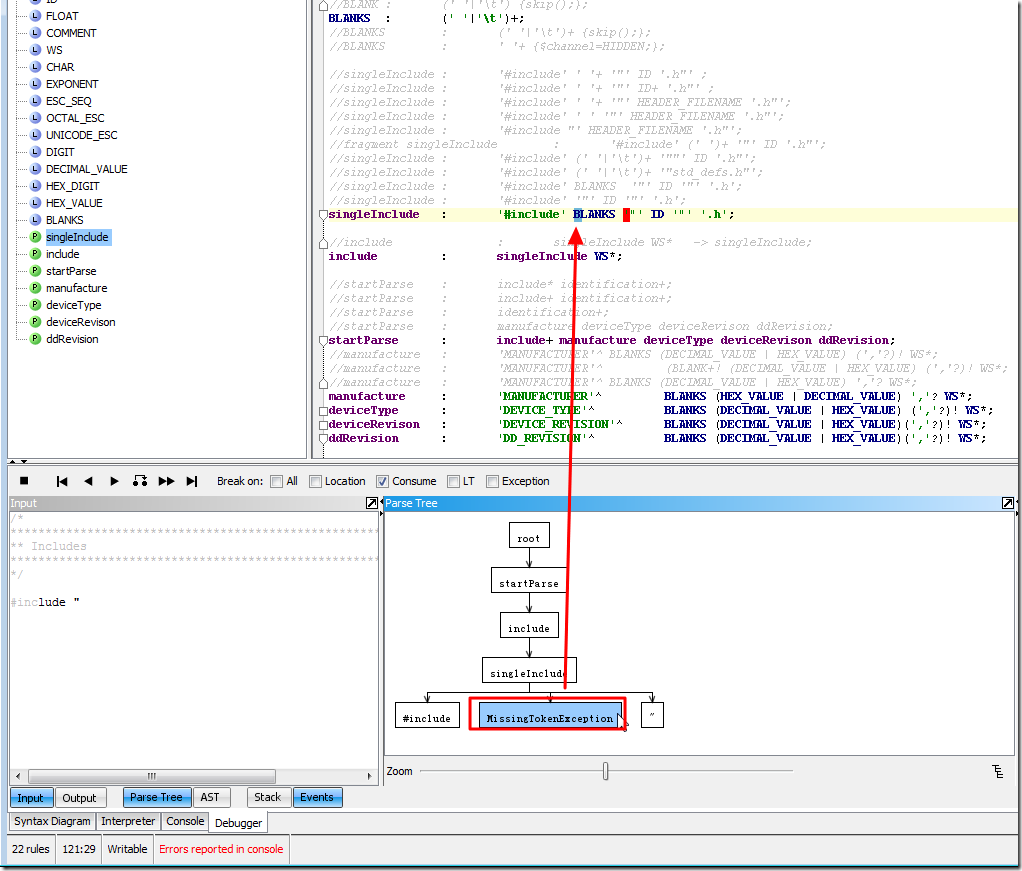Screen dimensions: 1022x871
Task: Jump to the end of debugging
Action: (x=192, y=481)
